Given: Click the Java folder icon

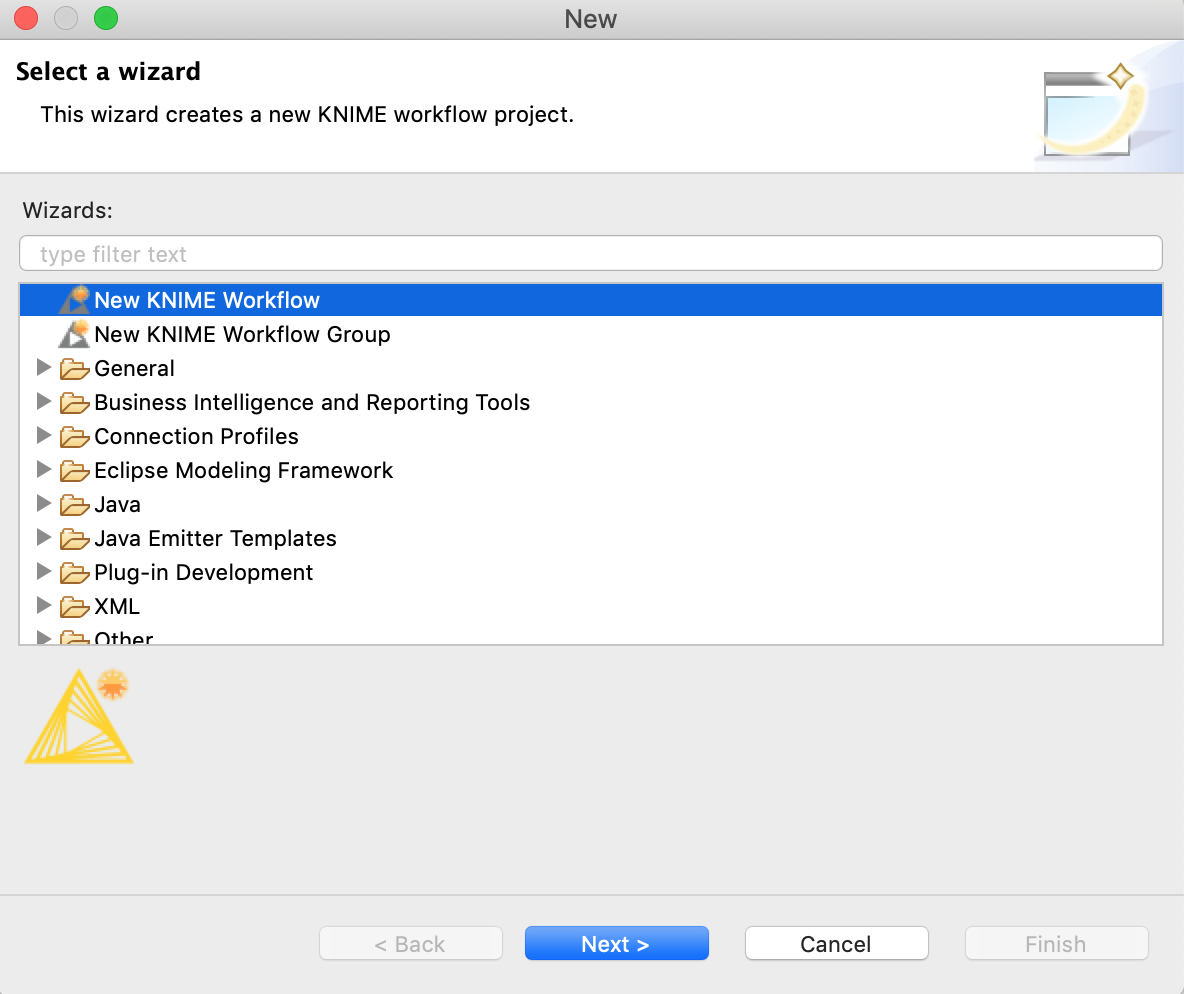Looking at the screenshot, I should click(x=75, y=505).
